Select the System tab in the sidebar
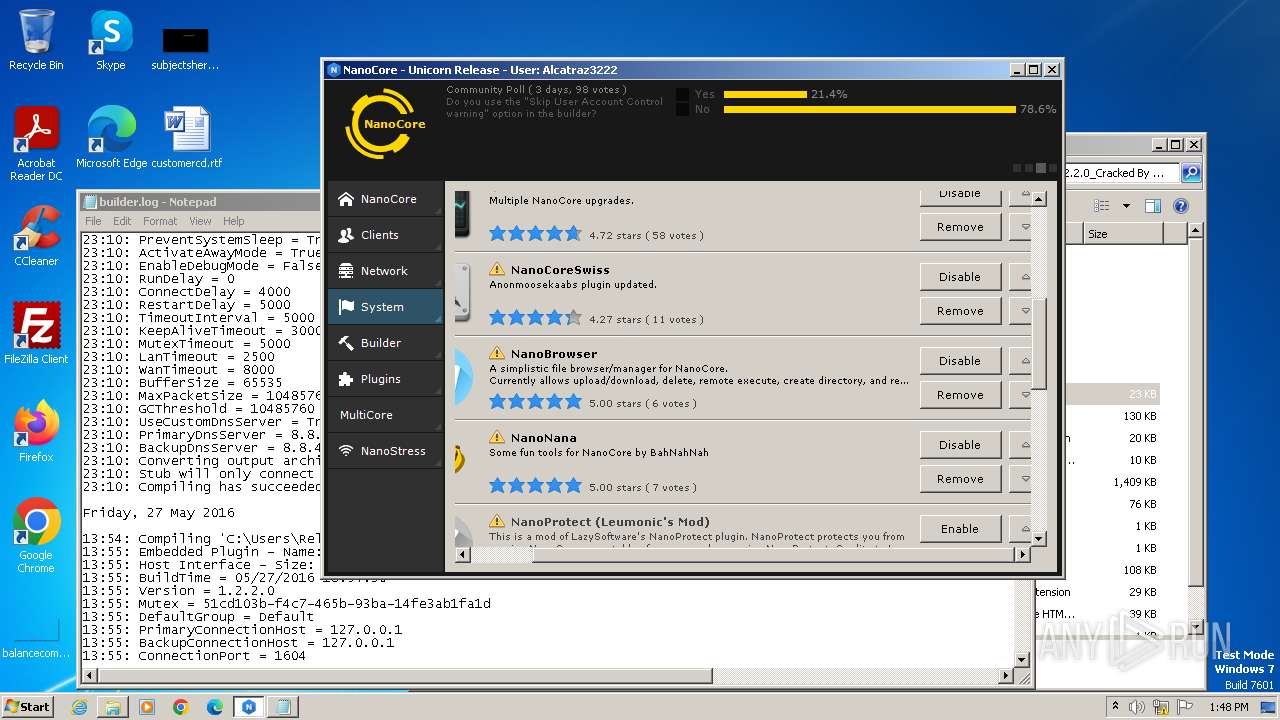Screen dimensions: 1280x720 (385, 307)
